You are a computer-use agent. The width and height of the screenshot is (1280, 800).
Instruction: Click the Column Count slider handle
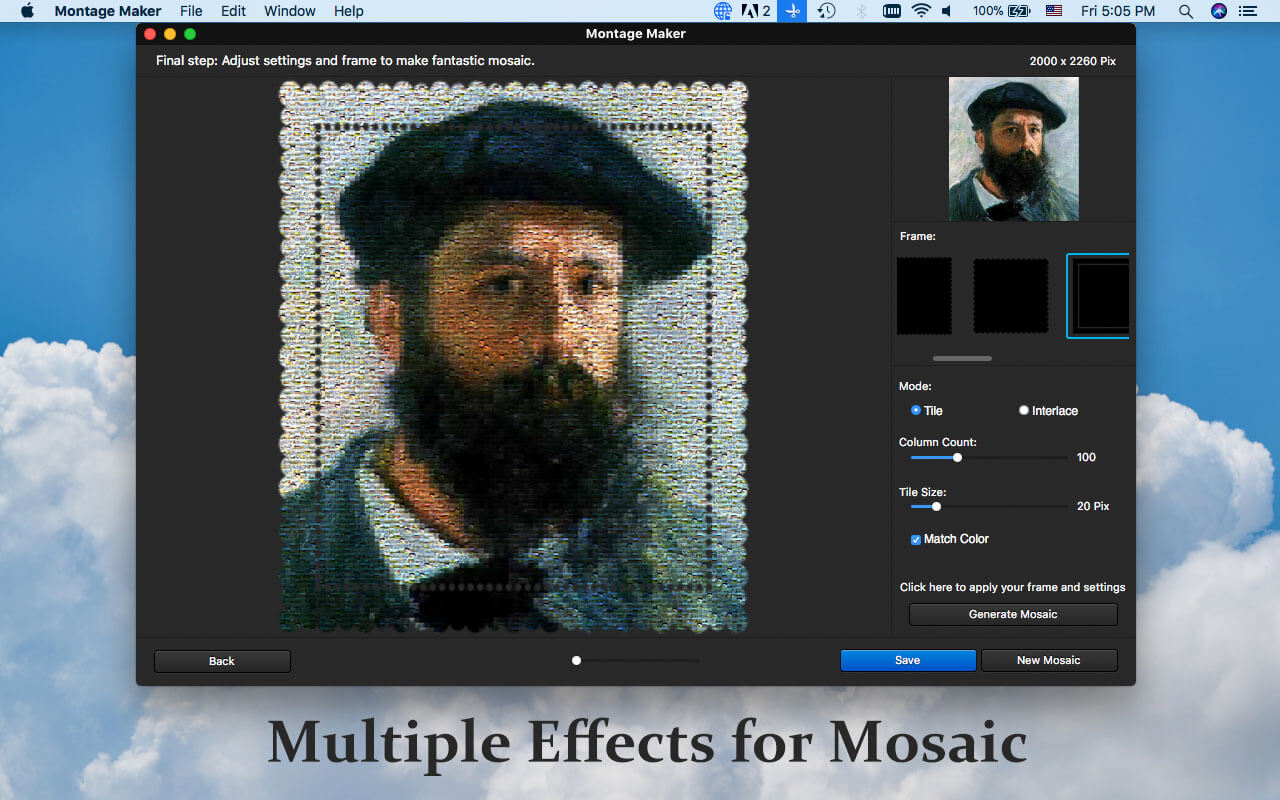(x=957, y=457)
